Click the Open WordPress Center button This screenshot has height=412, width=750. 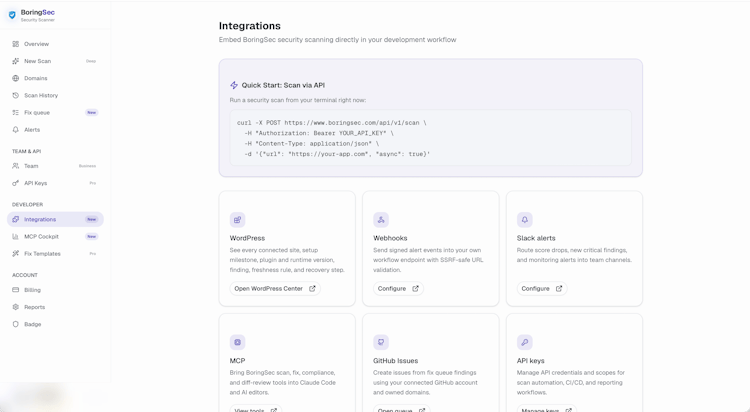pyautogui.click(x=275, y=289)
